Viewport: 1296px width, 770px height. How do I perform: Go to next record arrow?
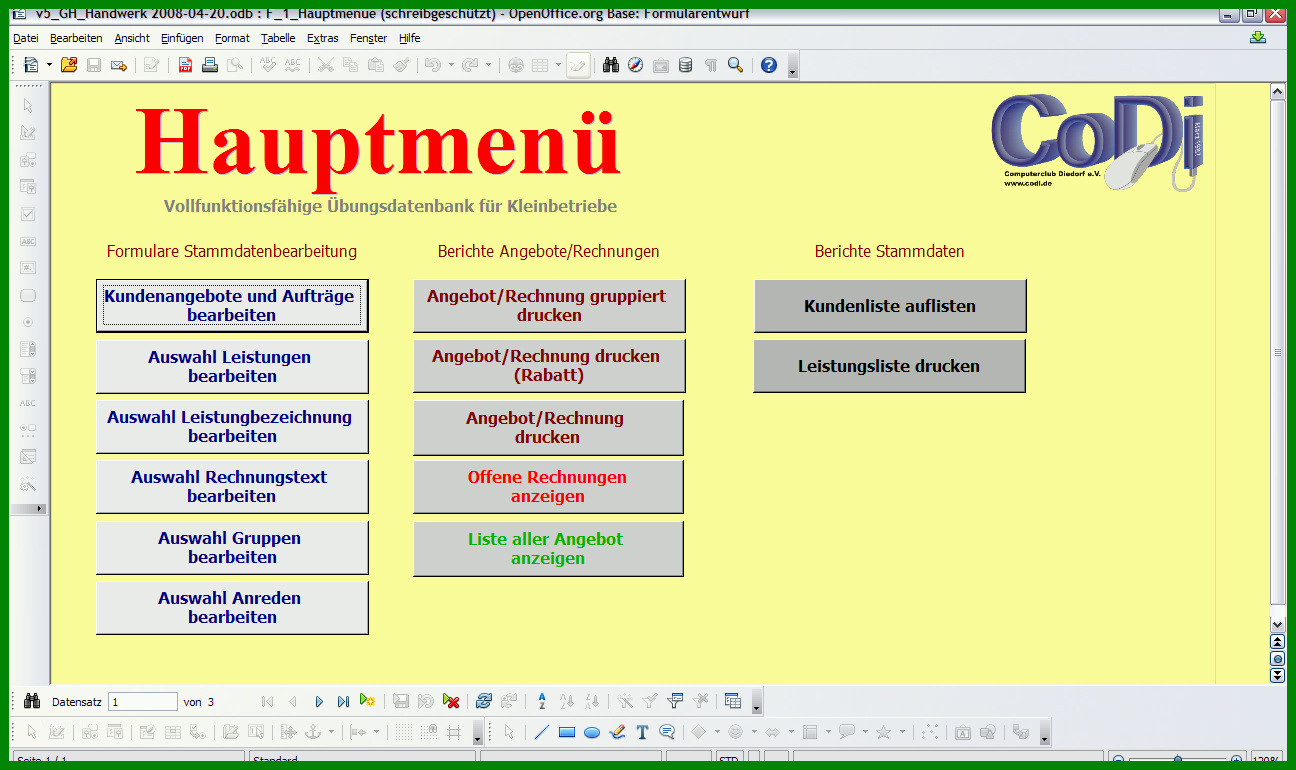tap(319, 702)
